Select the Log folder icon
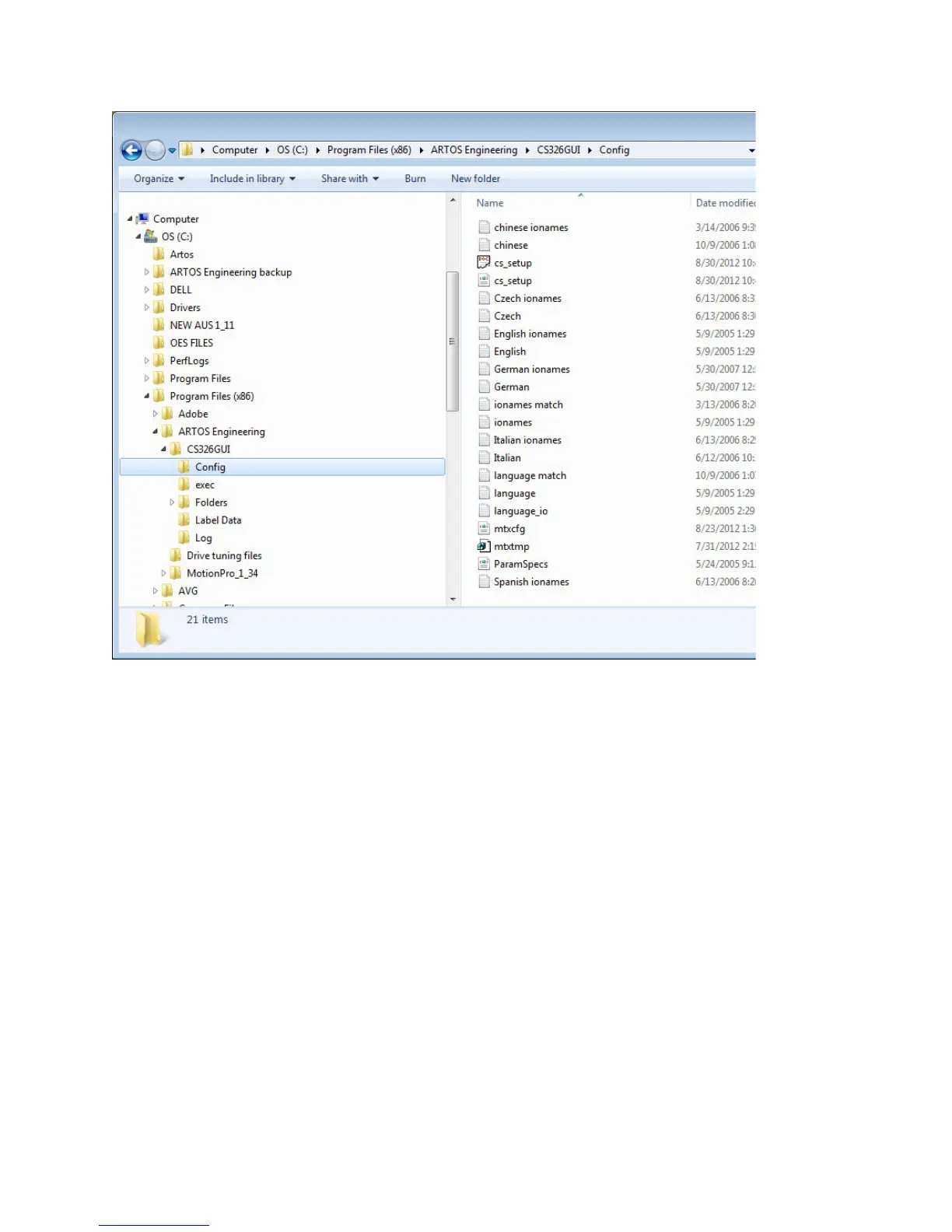Image resolution: width=952 pixels, height=1232 pixels. pyautogui.click(x=184, y=538)
